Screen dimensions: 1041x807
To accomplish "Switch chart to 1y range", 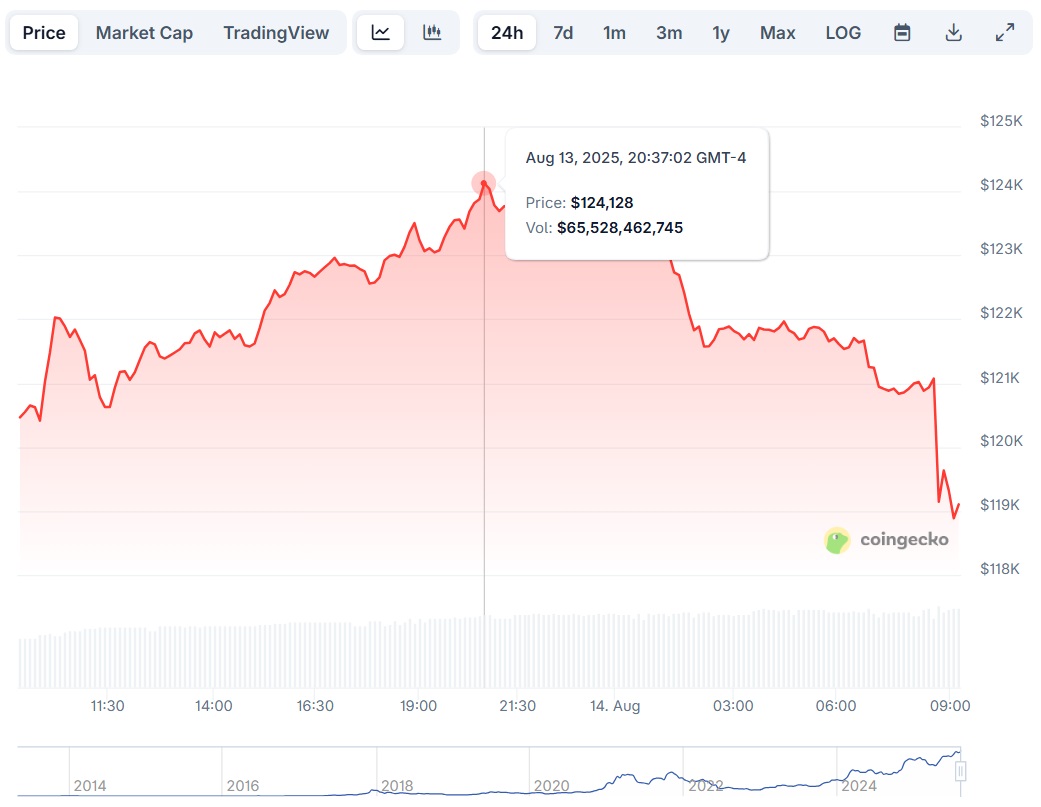I will click(x=721, y=32).
